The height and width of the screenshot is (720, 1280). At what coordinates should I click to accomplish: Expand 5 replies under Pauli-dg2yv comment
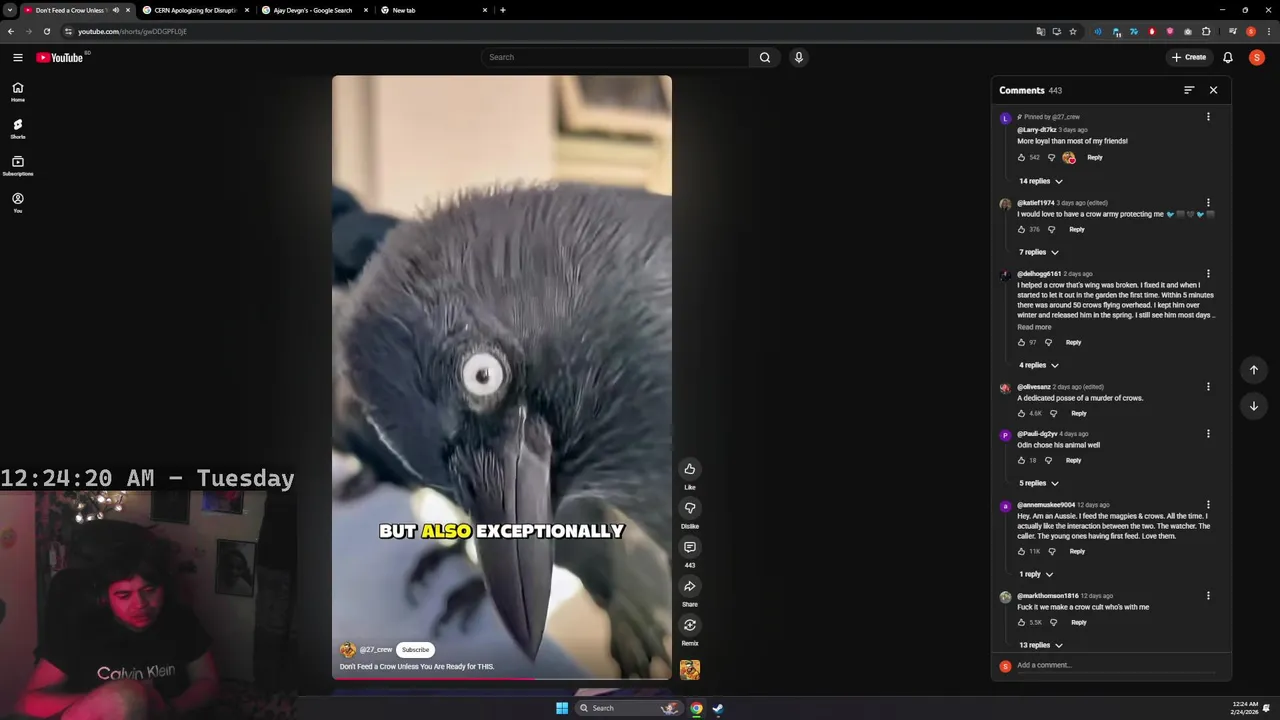[x=1038, y=483]
